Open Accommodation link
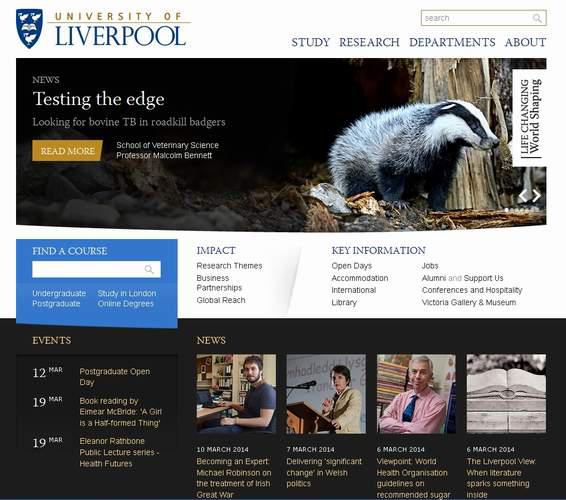Screen dimensions: 566x500 pos(360,278)
